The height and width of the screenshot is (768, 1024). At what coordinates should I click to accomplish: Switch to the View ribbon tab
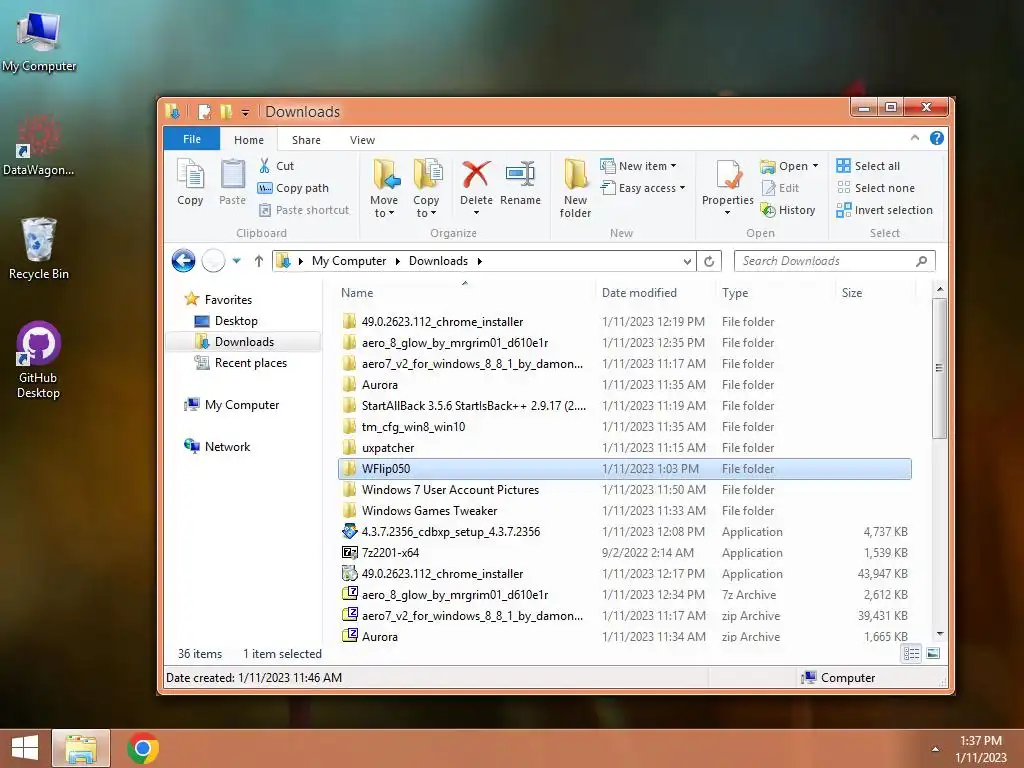point(362,140)
